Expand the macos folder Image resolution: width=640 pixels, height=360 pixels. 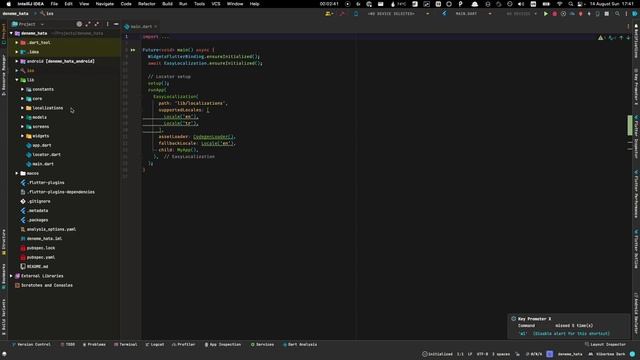pyautogui.click(x=17, y=173)
